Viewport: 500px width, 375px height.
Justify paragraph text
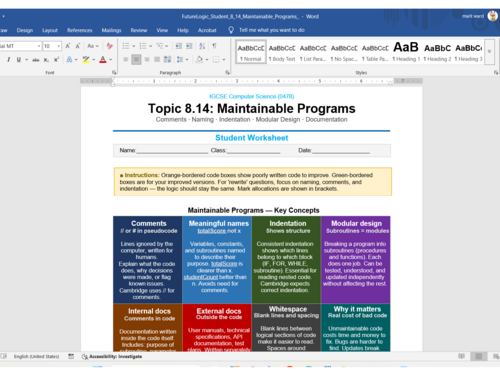pyautogui.click(x=157, y=60)
